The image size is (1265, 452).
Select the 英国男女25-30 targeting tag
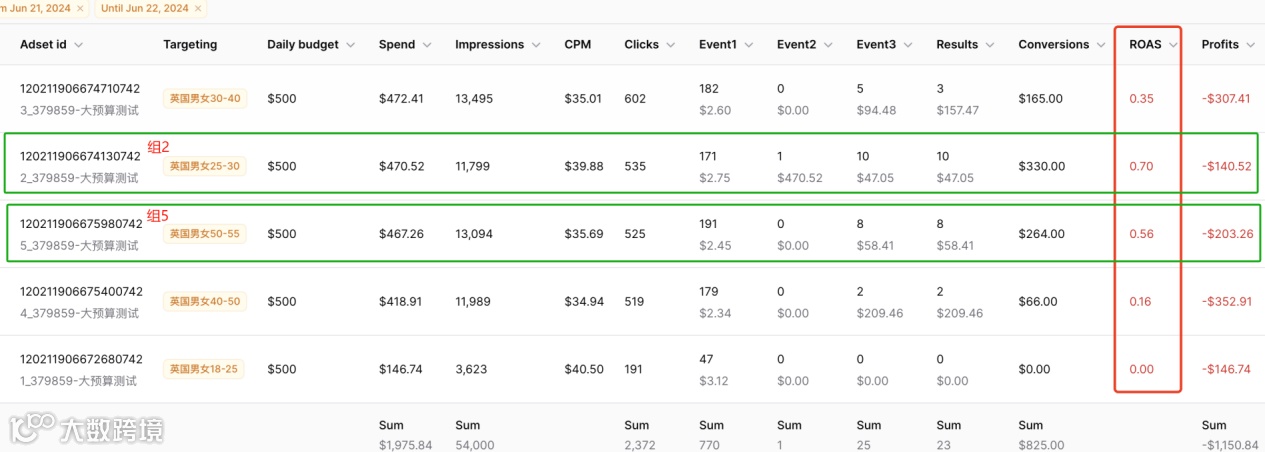pyautogui.click(x=204, y=166)
